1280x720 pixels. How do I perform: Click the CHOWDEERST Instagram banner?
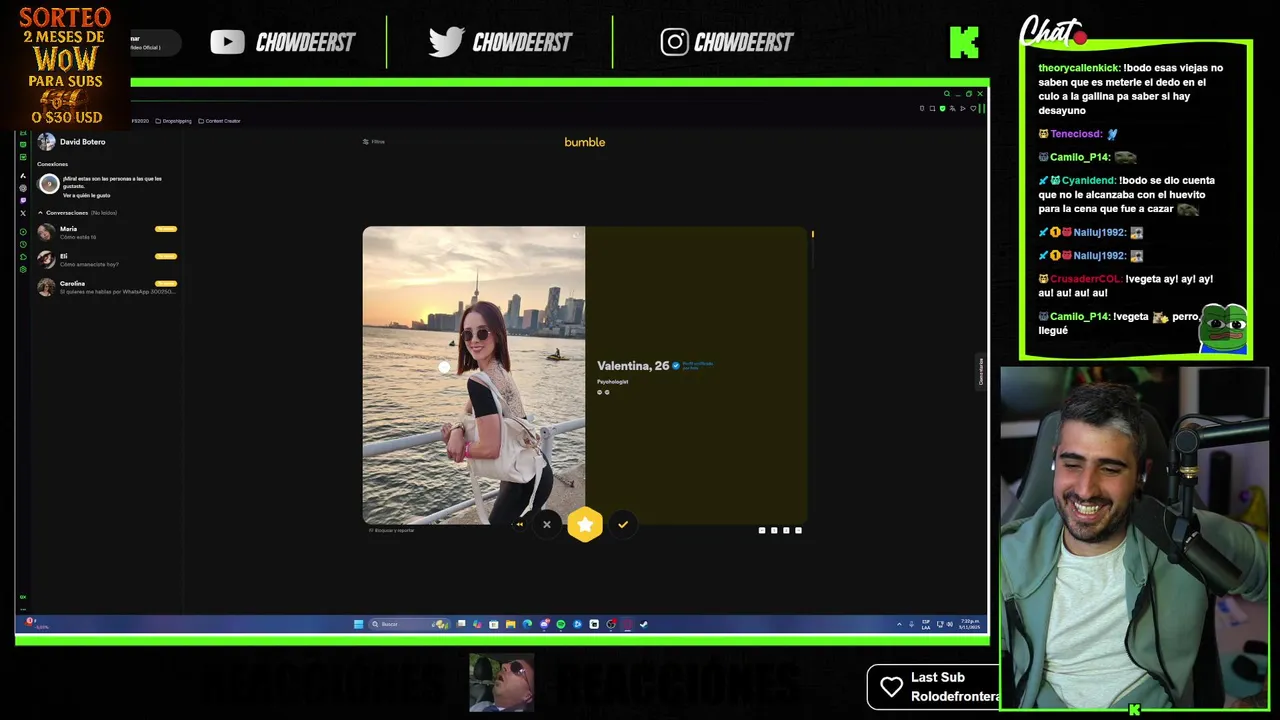tap(727, 42)
